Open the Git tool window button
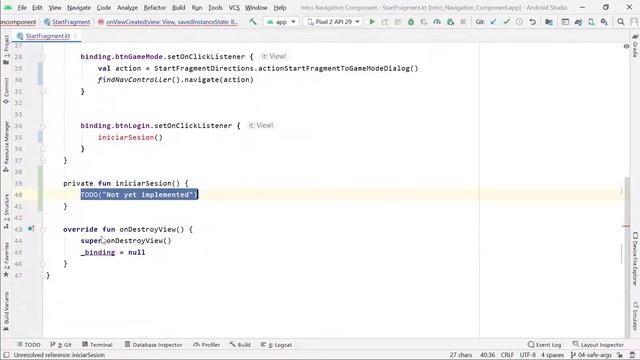 (x=61, y=345)
